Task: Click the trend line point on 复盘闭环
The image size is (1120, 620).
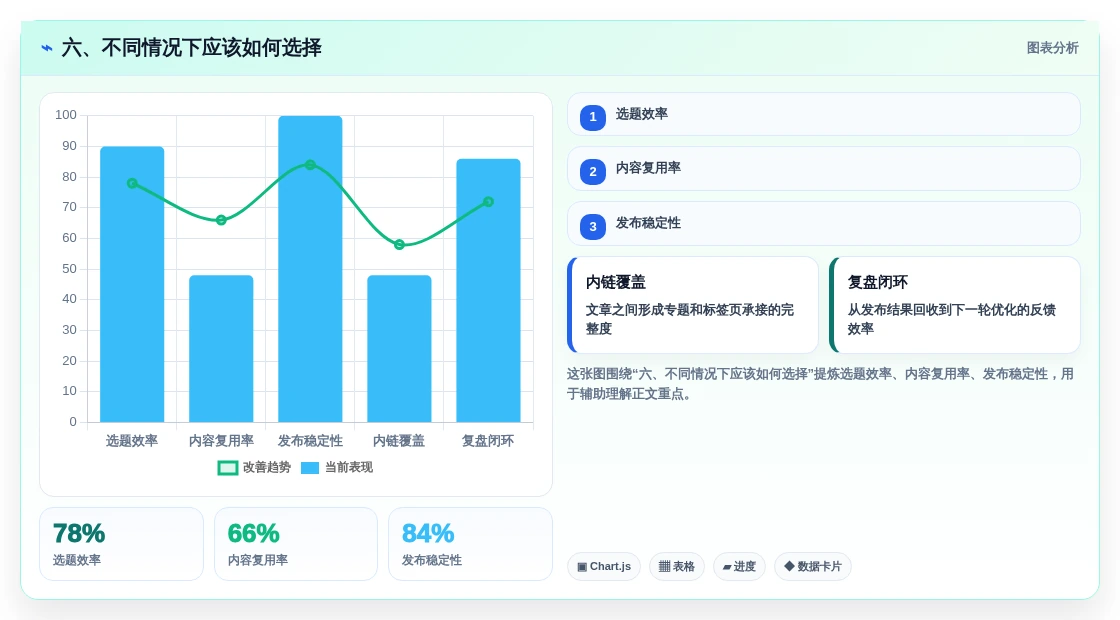Action: click(x=489, y=202)
